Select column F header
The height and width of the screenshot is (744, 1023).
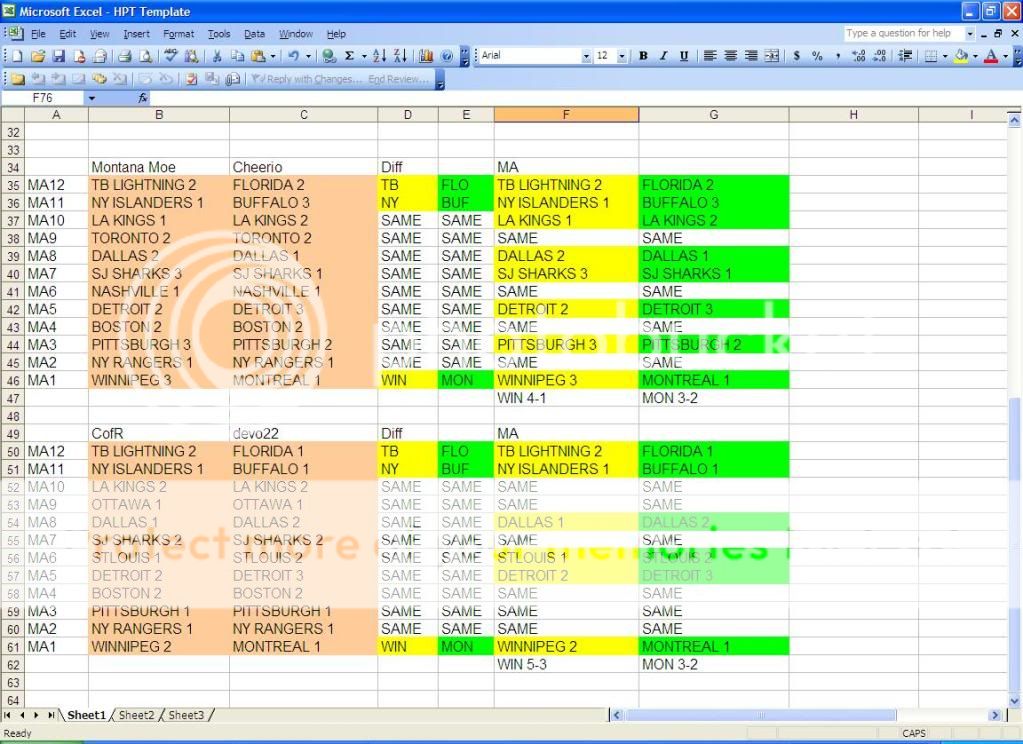click(566, 115)
